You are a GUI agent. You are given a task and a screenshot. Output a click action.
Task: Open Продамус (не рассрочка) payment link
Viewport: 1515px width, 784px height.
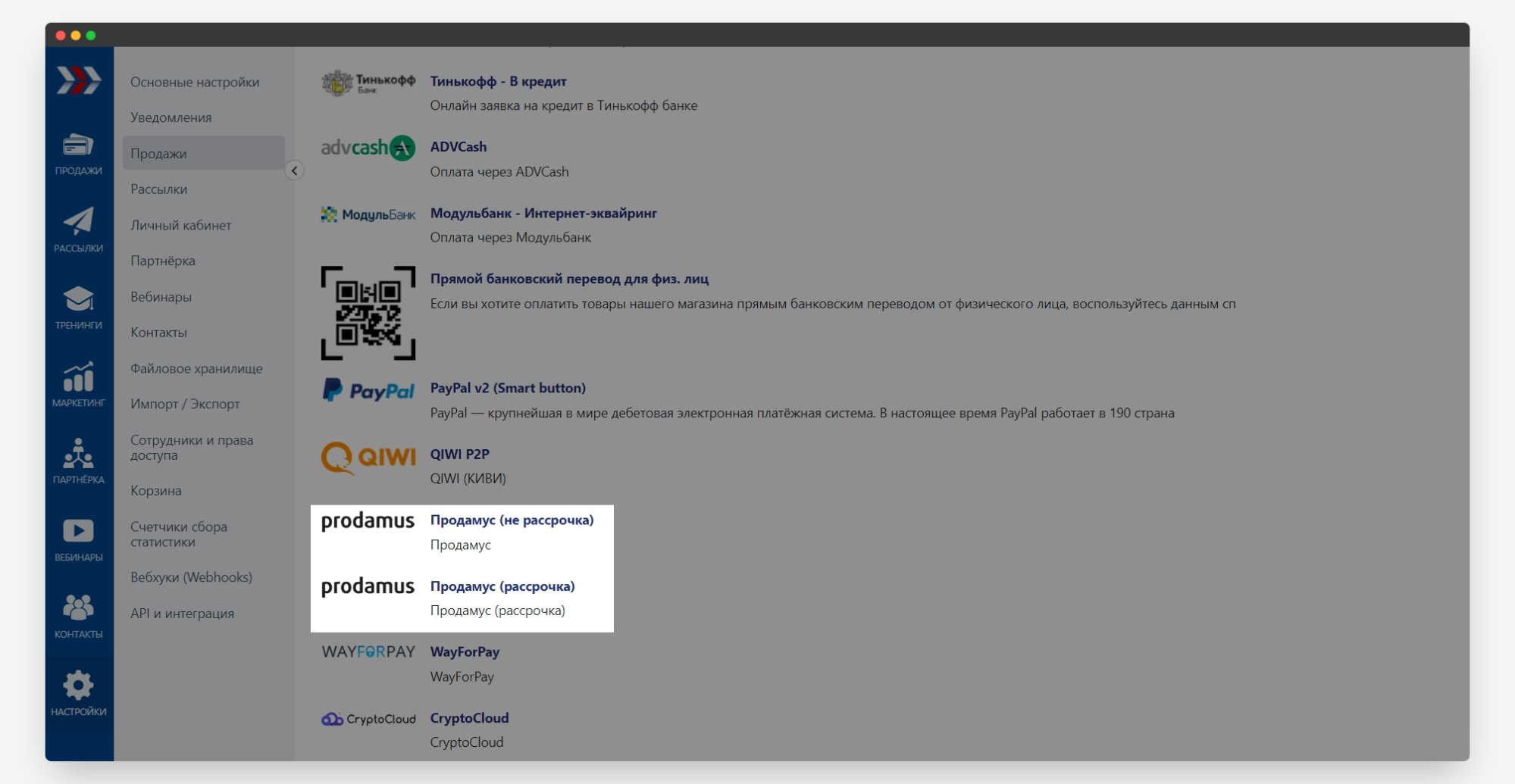[512, 520]
